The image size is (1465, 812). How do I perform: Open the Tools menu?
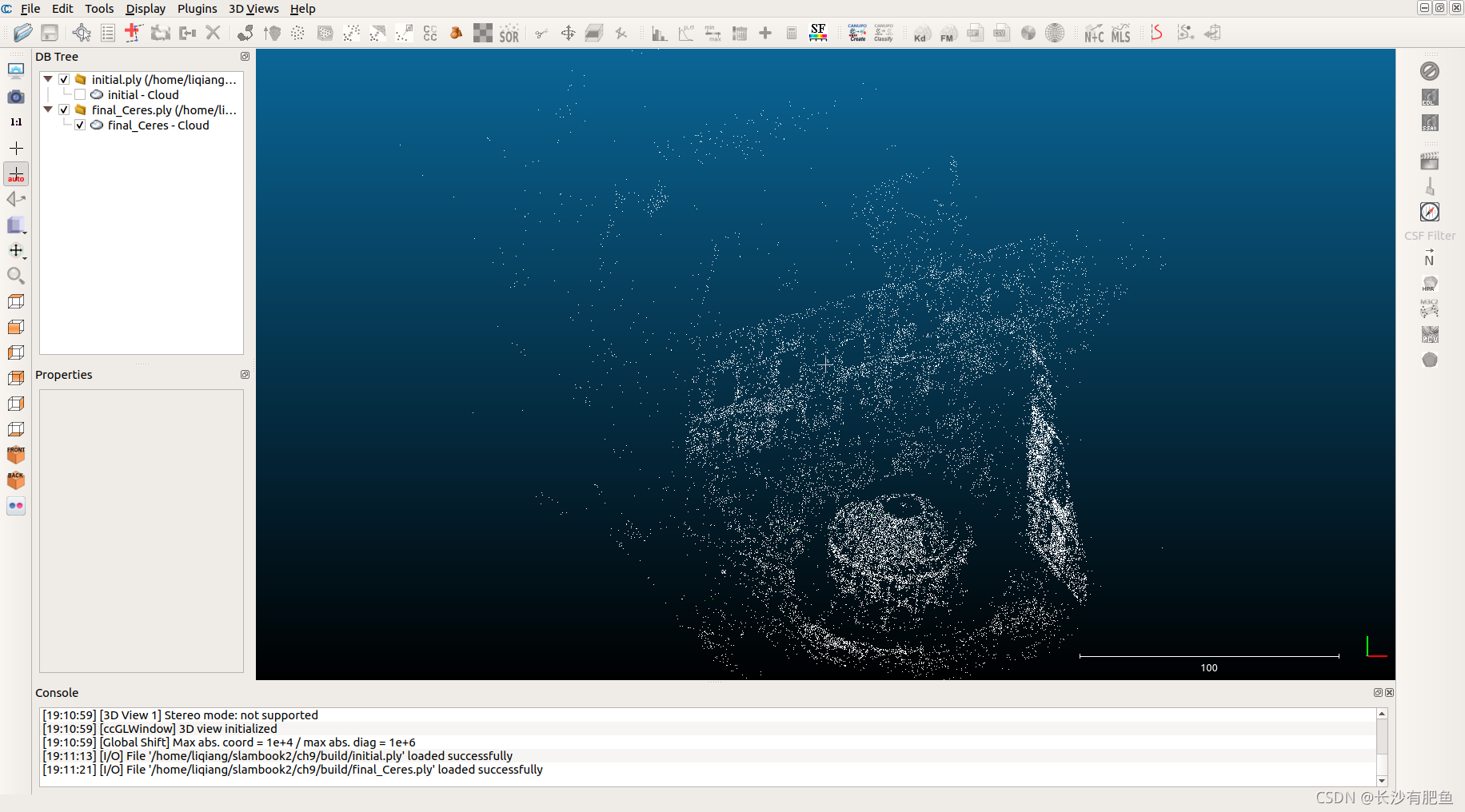(x=99, y=9)
